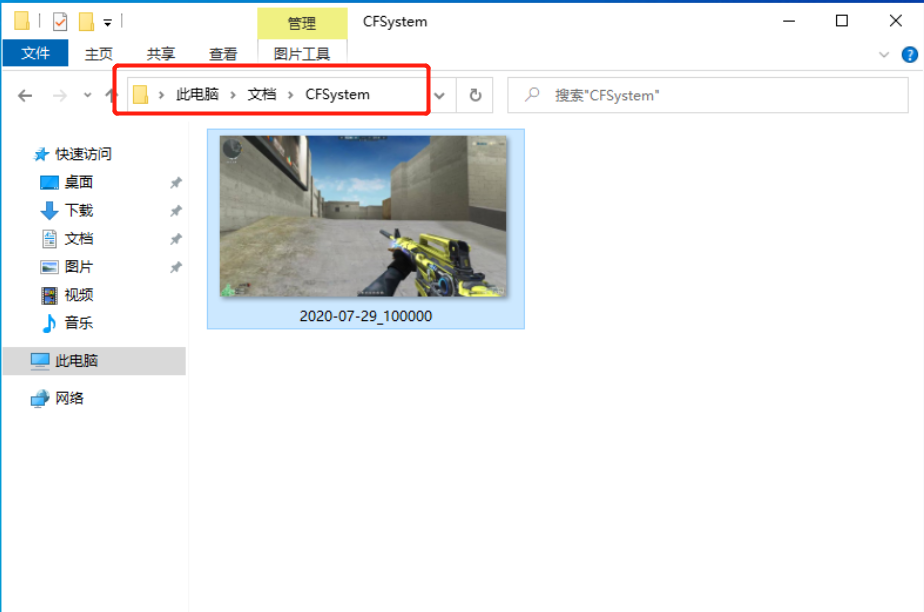Screen dimensions: 924x612
Task: Click the Properties checkmark quick access icon
Action: point(60,22)
